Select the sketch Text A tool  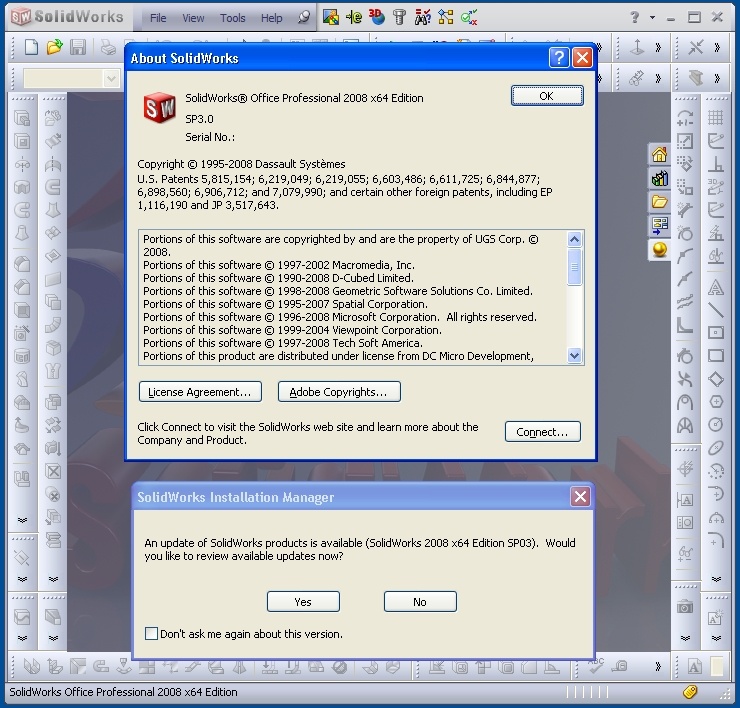pyautogui.click(x=716, y=287)
